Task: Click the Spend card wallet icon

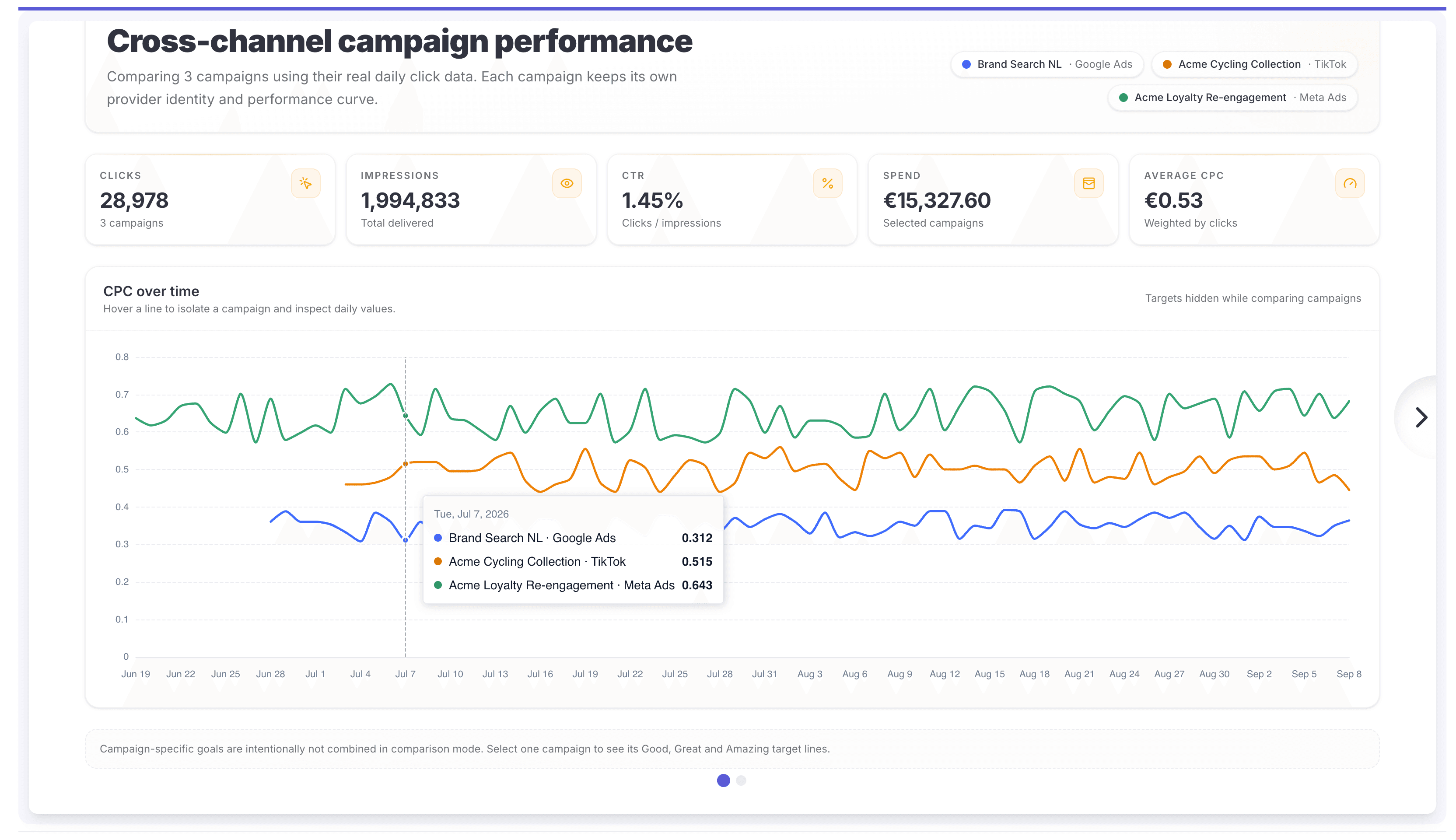Action: pos(1088,183)
